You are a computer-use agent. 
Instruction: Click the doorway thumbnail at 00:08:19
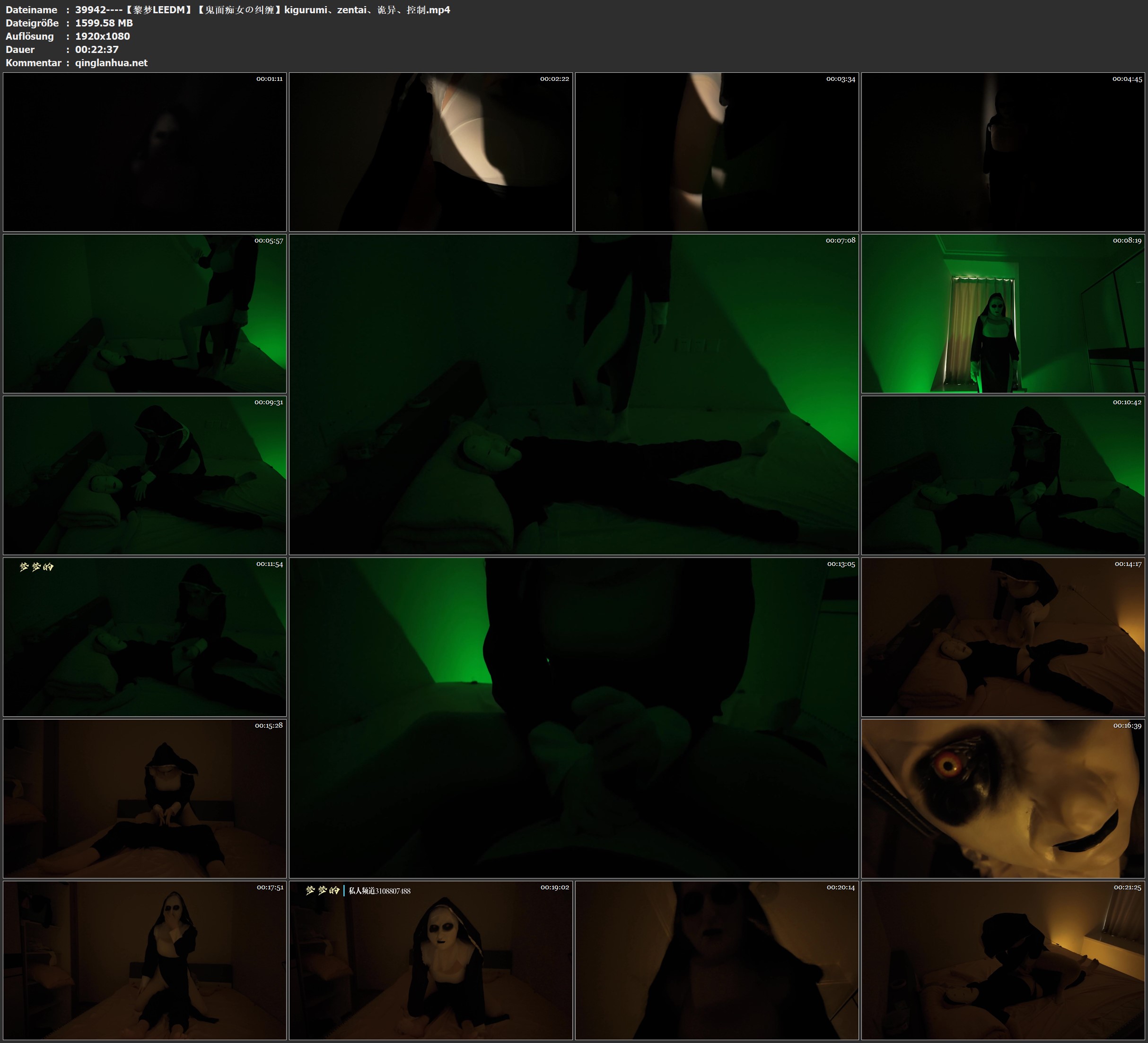[x=1003, y=313]
